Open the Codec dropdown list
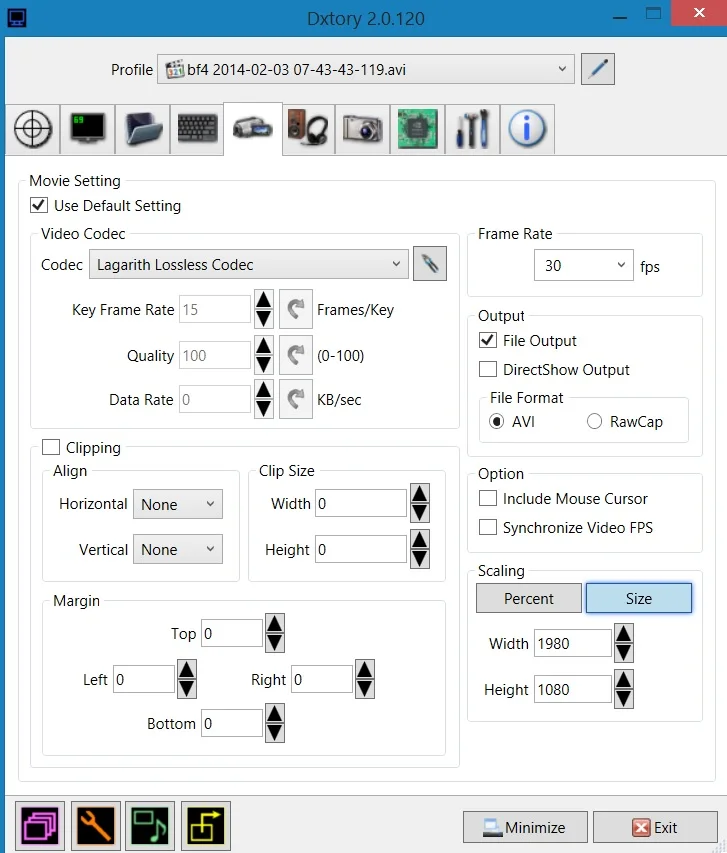The height and width of the screenshot is (853, 727). coord(249,264)
